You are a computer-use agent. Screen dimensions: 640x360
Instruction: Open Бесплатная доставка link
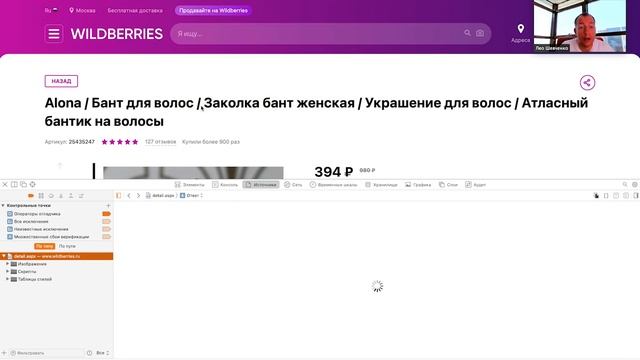[x=135, y=10]
